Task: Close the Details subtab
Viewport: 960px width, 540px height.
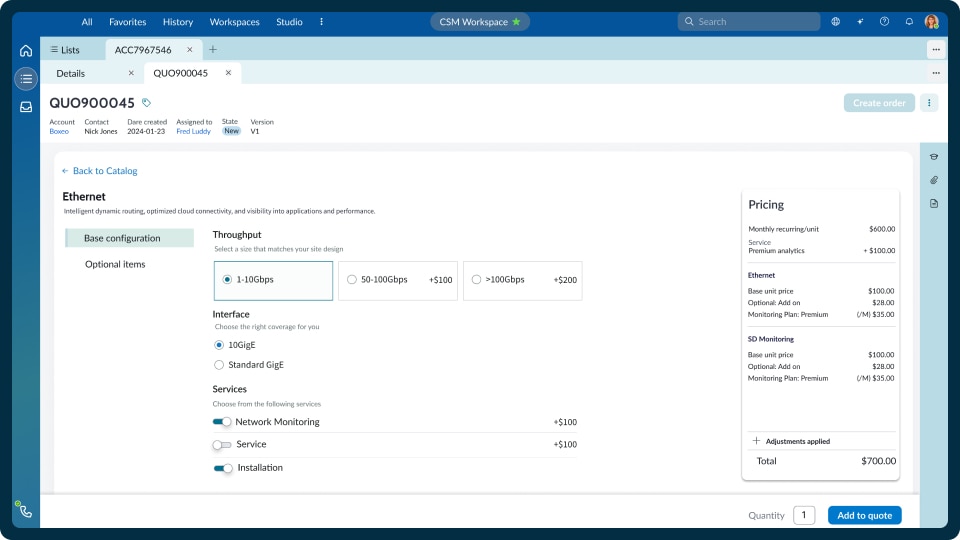Action: tap(131, 73)
